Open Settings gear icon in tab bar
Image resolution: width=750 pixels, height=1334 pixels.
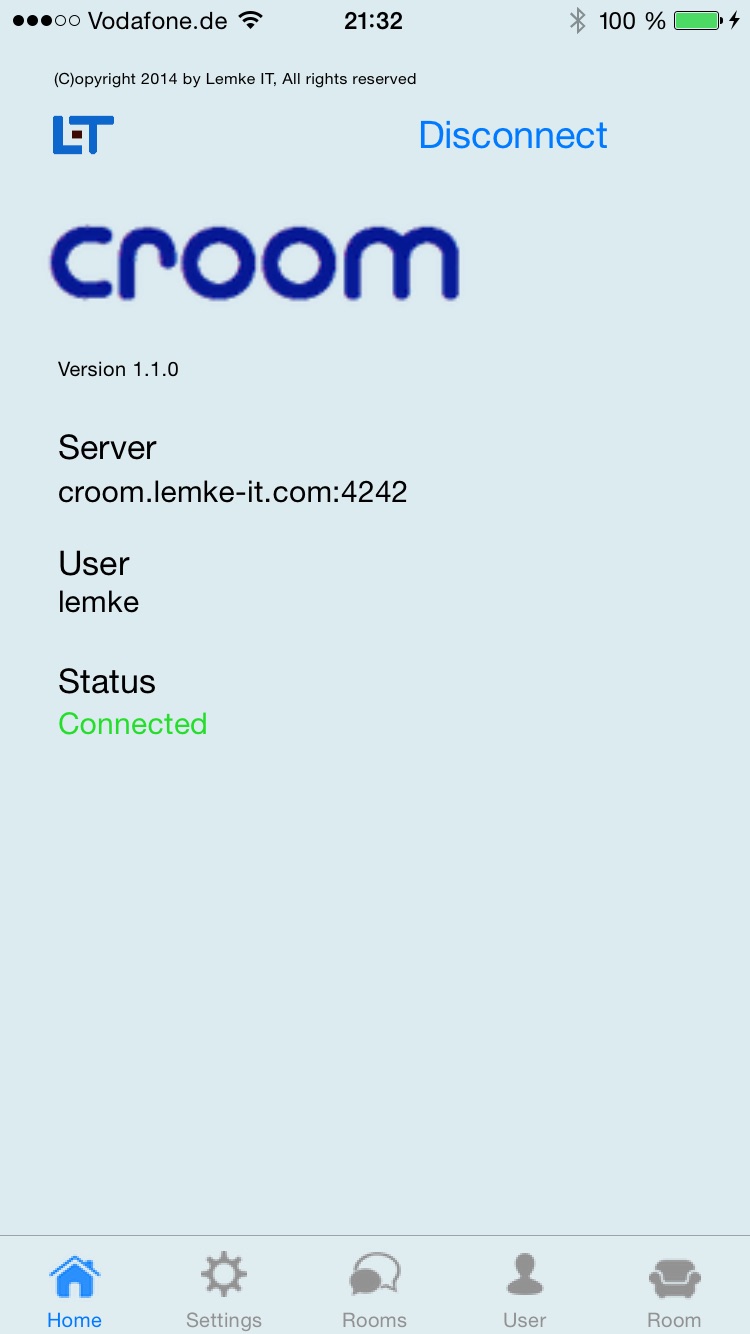pyautogui.click(x=224, y=1276)
